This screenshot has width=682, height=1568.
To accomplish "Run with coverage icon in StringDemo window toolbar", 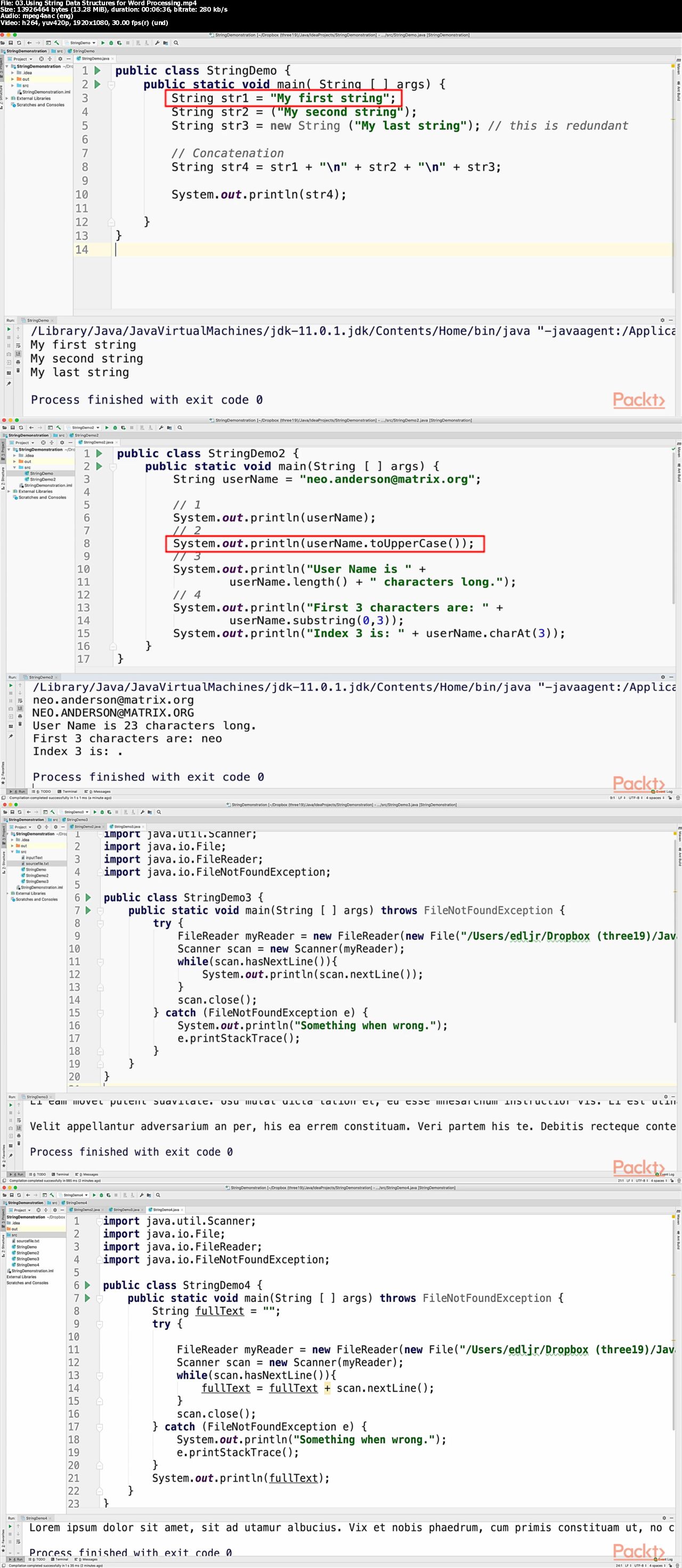I will (x=119, y=43).
